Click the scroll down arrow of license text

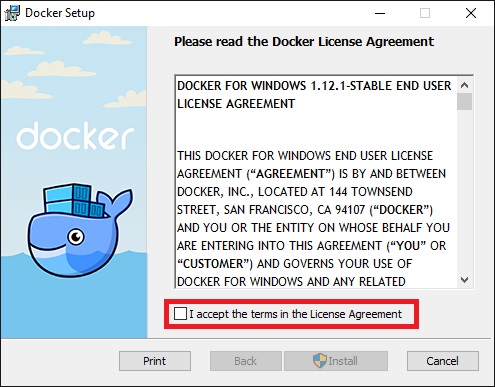point(464,280)
